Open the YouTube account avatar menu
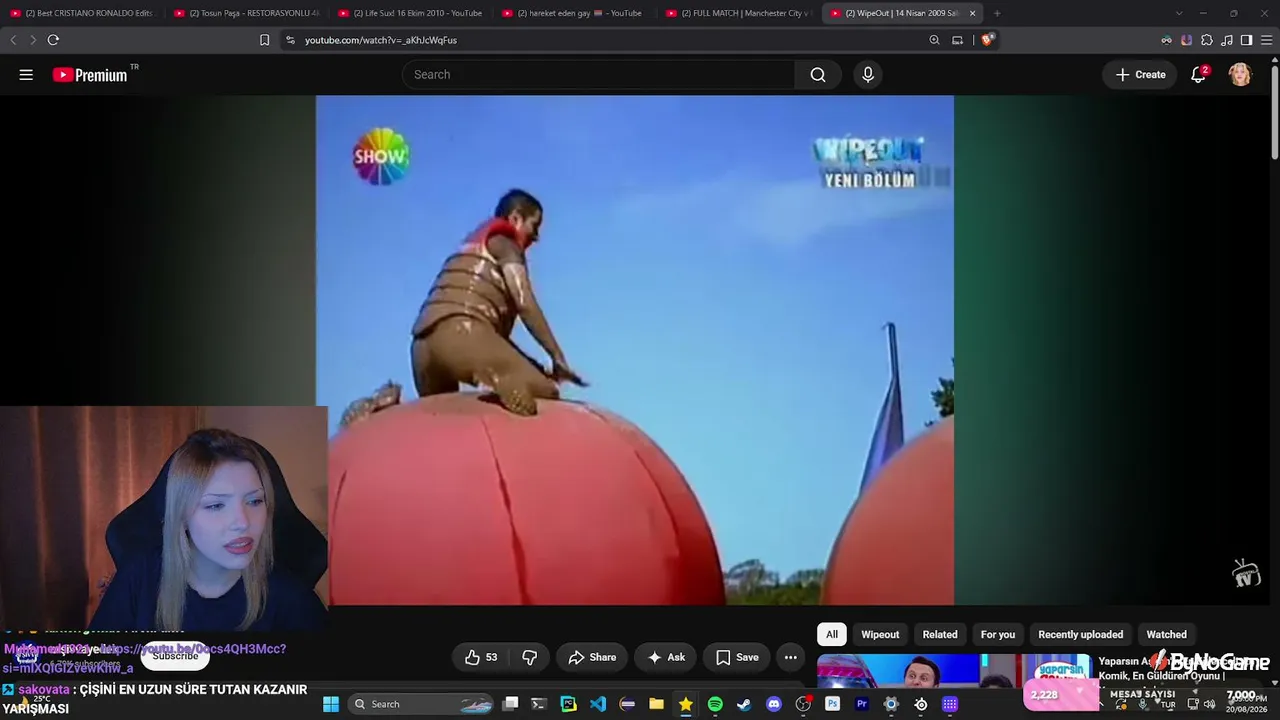The width and height of the screenshot is (1280, 720). click(1240, 75)
